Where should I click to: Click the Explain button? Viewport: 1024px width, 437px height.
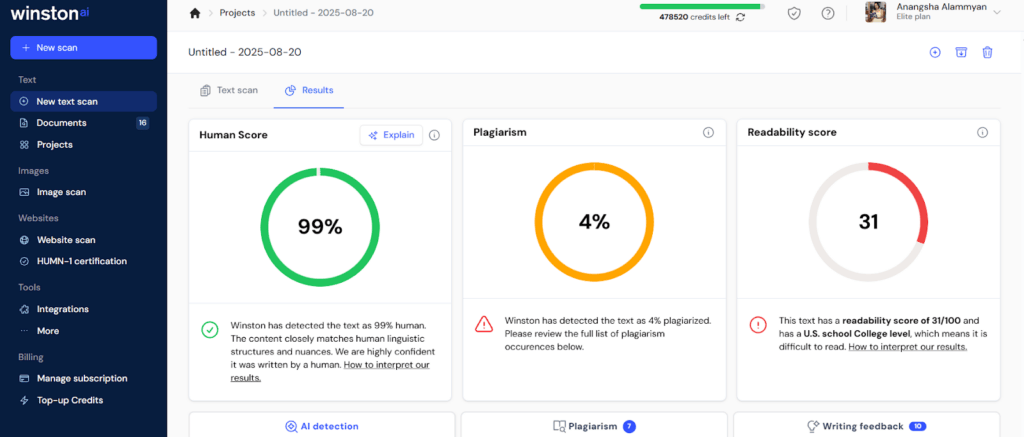coord(391,135)
